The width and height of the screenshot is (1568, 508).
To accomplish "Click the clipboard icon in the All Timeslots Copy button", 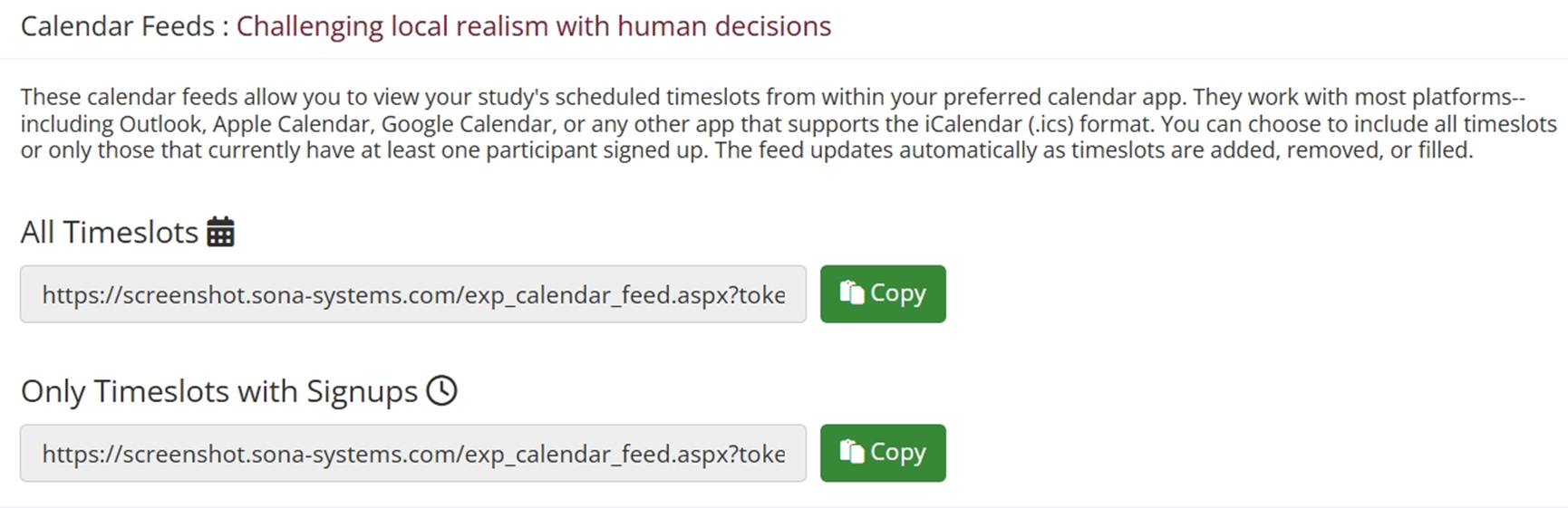I will 851,292.
